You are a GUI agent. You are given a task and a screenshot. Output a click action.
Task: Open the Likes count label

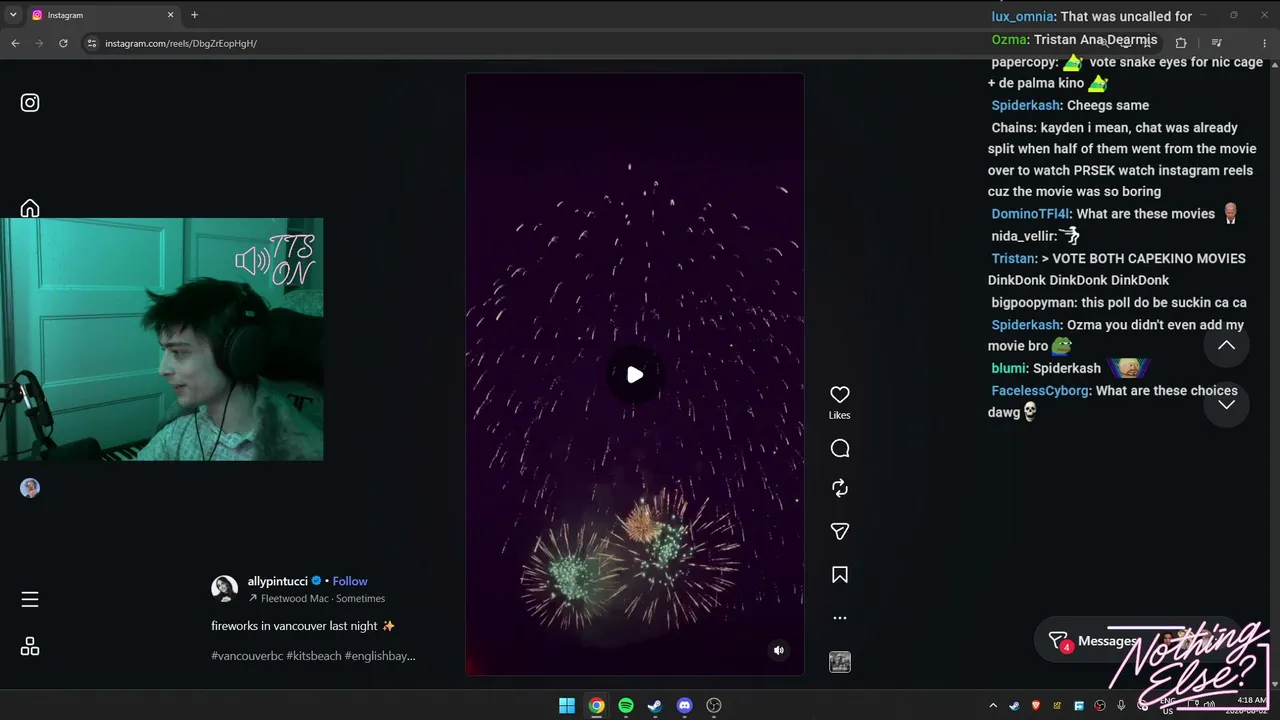[840, 415]
